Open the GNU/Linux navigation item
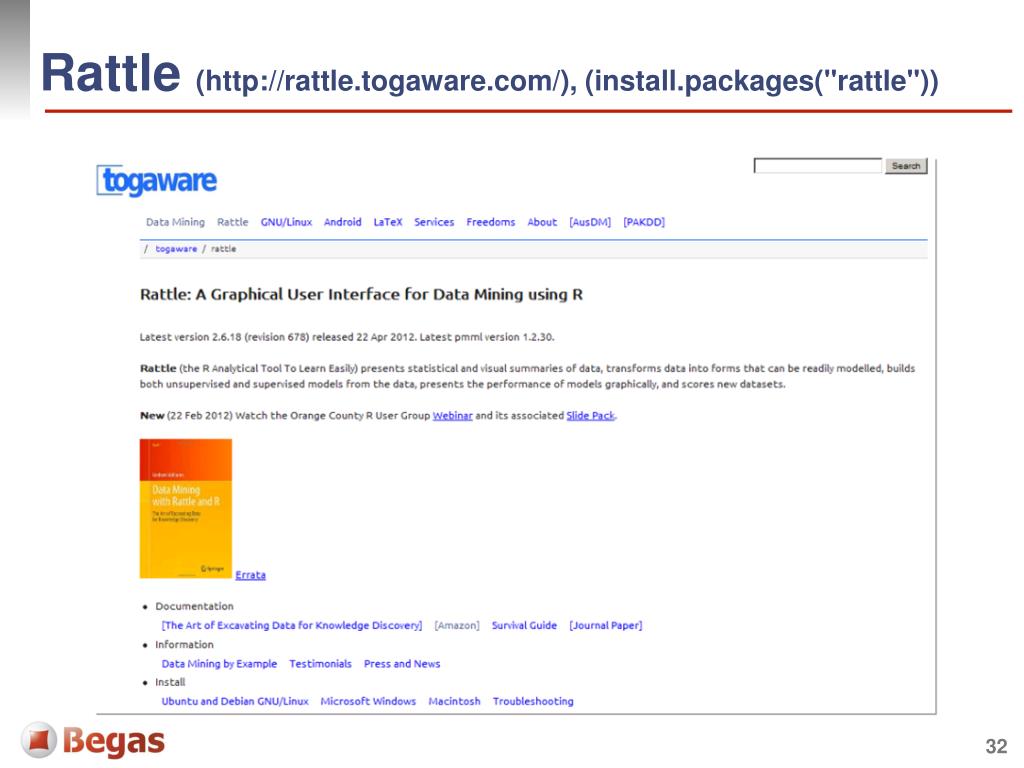Image resolution: width=1024 pixels, height=768 pixels. (286, 222)
